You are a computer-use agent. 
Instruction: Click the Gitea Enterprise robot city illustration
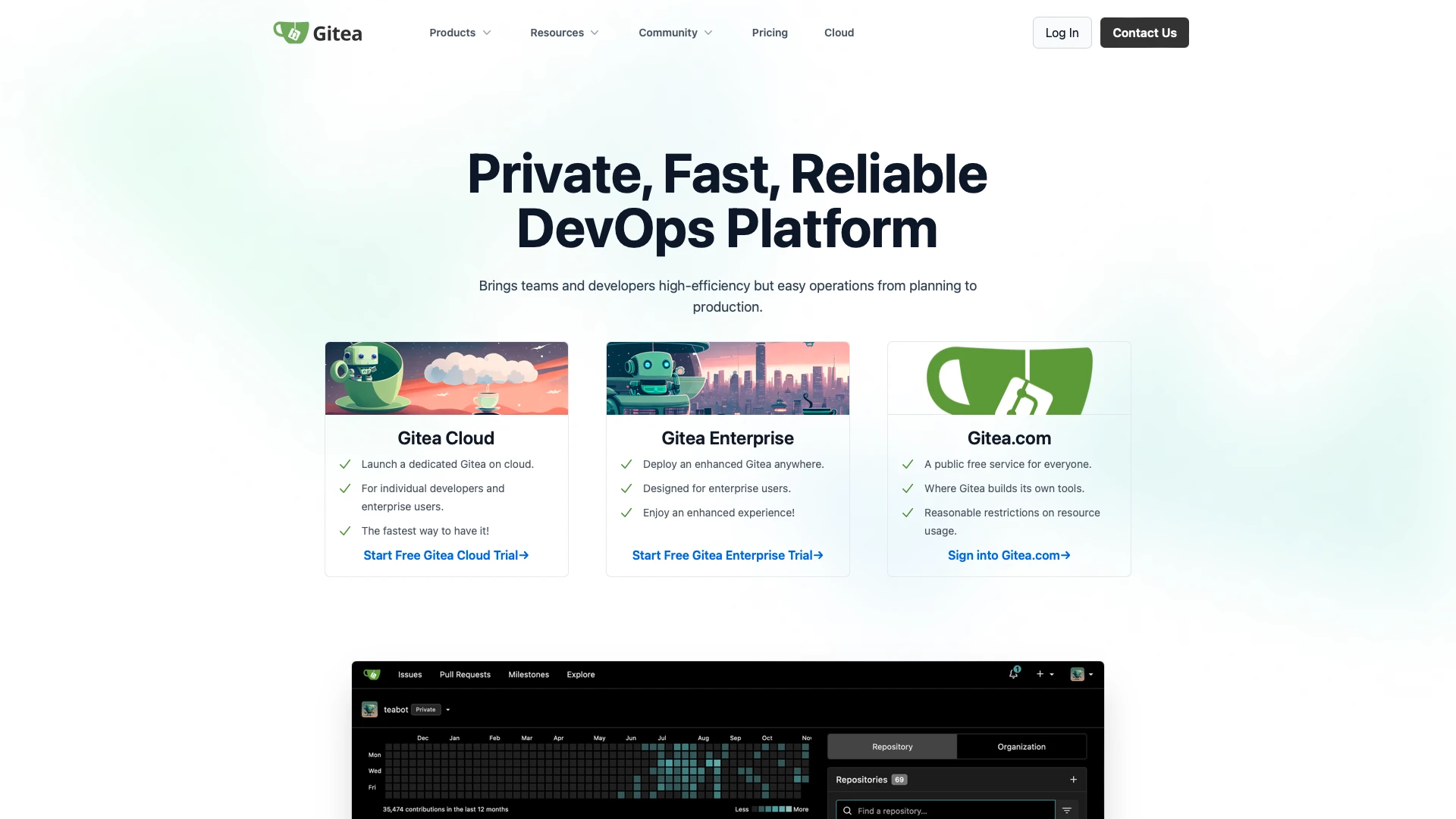coord(728,378)
